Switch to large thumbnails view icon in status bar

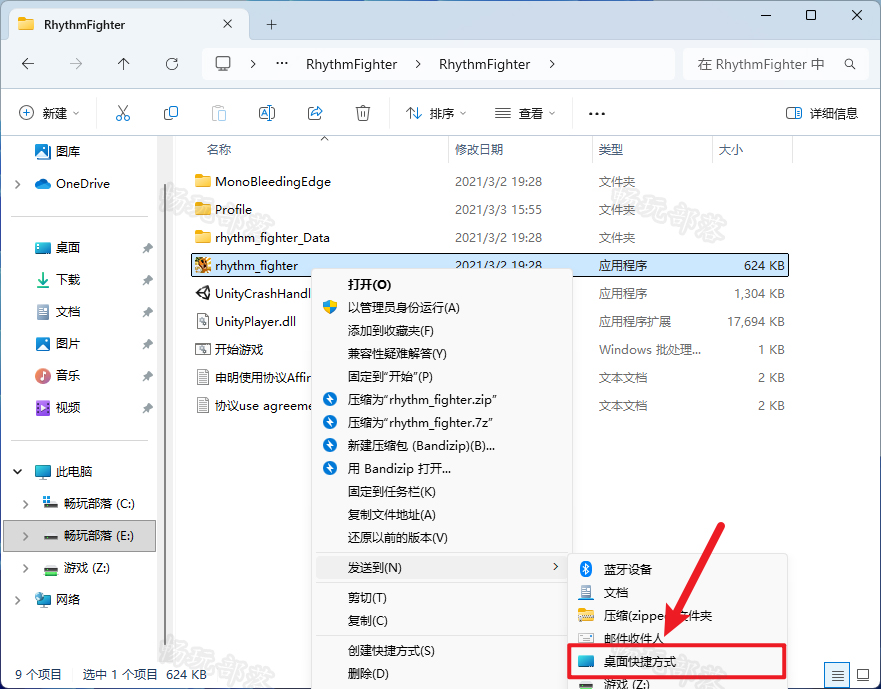[x=863, y=674]
